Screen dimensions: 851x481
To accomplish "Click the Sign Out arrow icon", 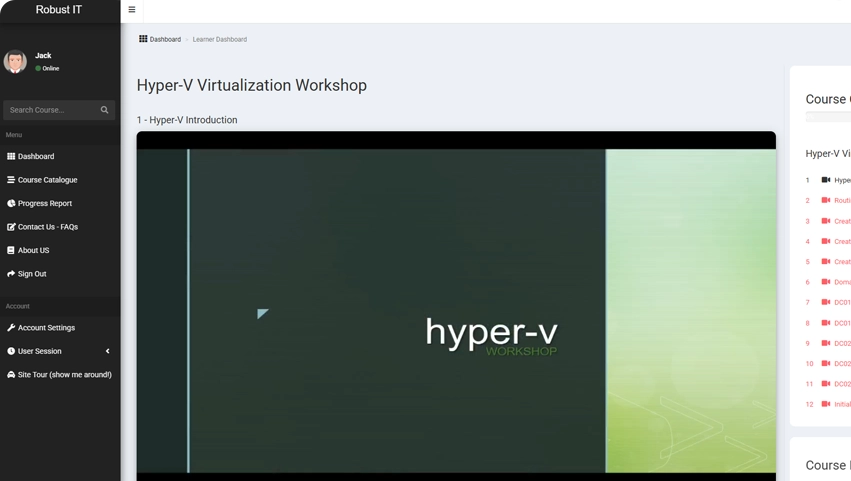I will click(11, 274).
